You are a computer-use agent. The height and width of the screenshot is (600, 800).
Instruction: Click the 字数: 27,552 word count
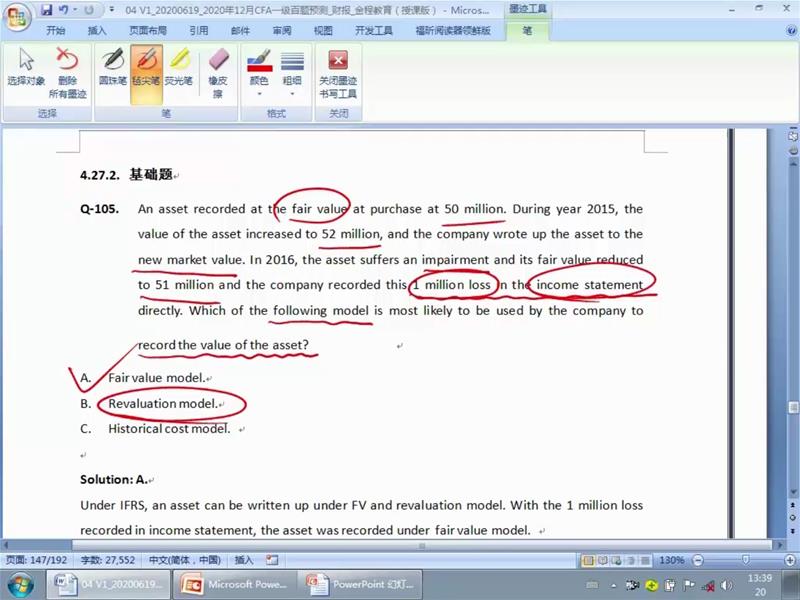pos(108,560)
